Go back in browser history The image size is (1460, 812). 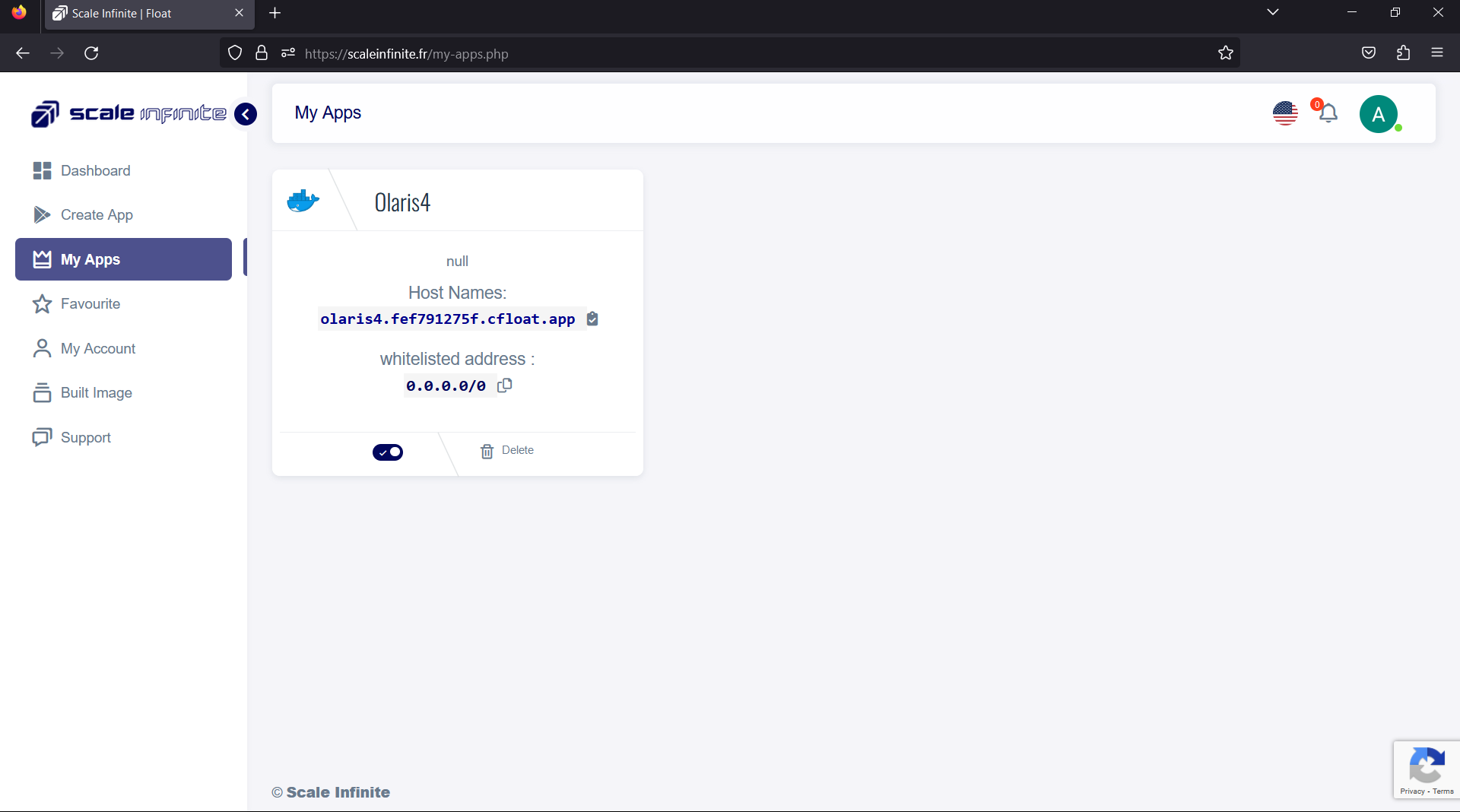23,53
